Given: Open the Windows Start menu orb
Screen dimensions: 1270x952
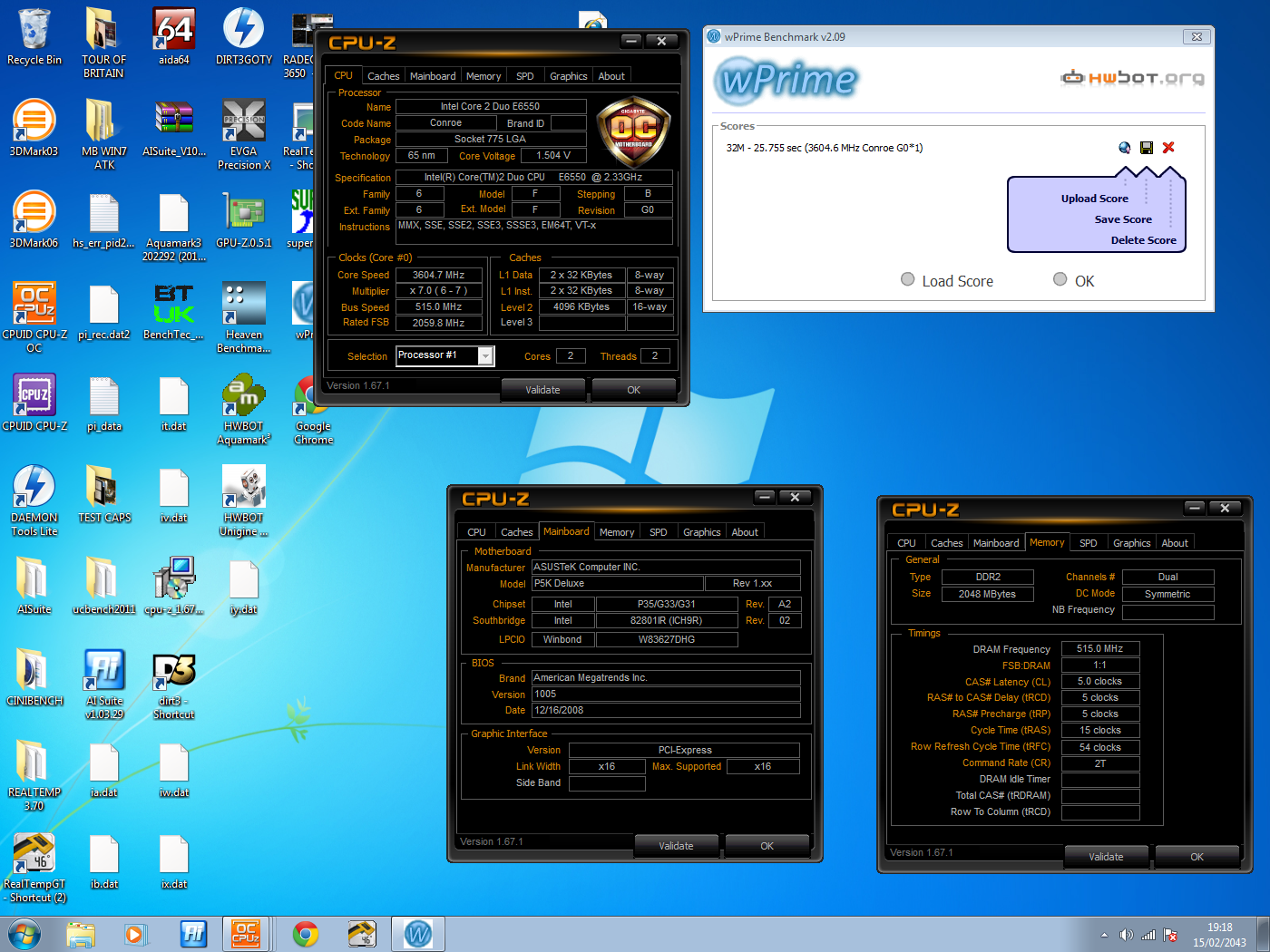Looking at the screenshot, I should click(x=24, y=934).
